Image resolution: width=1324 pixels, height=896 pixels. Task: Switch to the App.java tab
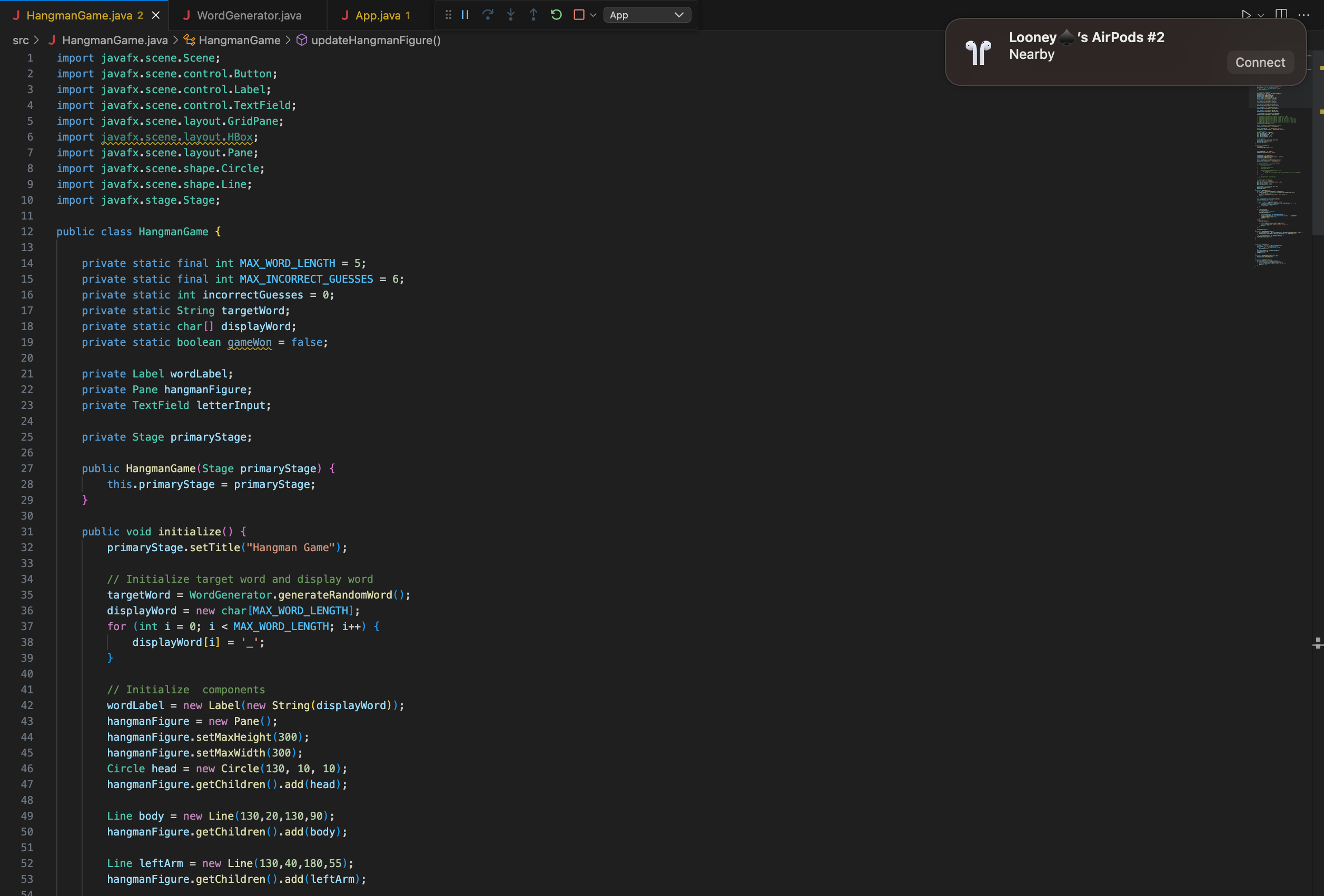coord(377,15)
